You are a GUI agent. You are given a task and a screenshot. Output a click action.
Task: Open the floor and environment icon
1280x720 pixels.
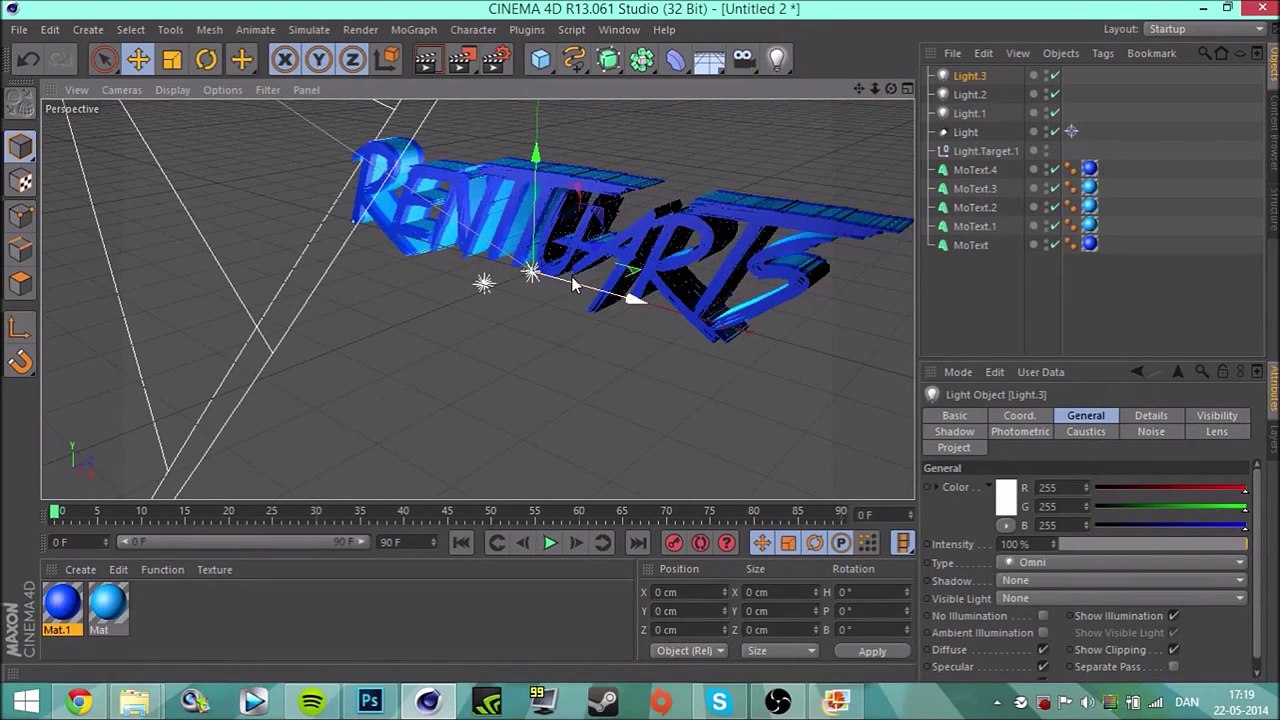[709, 59]
